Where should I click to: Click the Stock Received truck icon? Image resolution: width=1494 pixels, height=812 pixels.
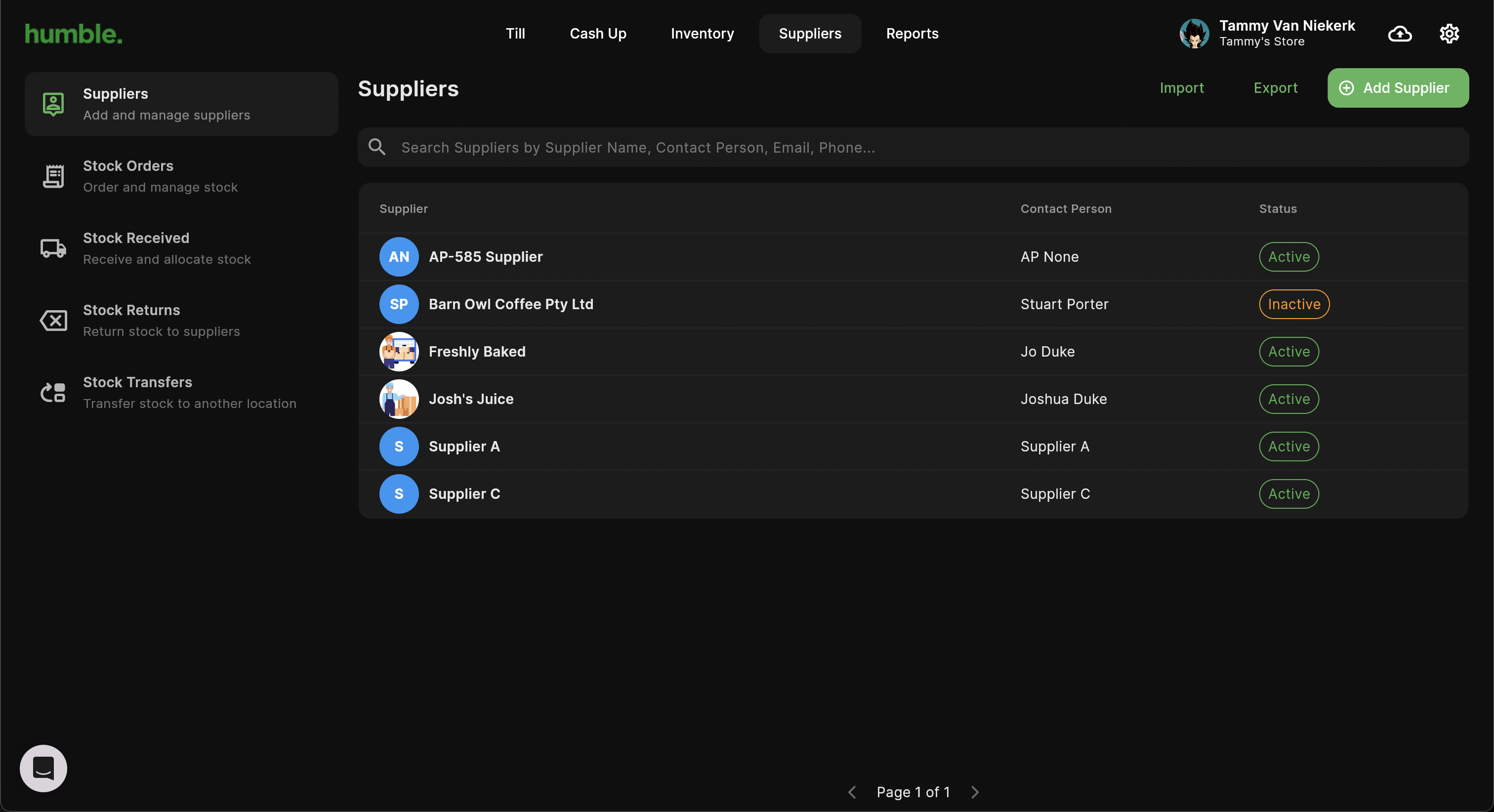pyautogui.click(x=53, y=248)
